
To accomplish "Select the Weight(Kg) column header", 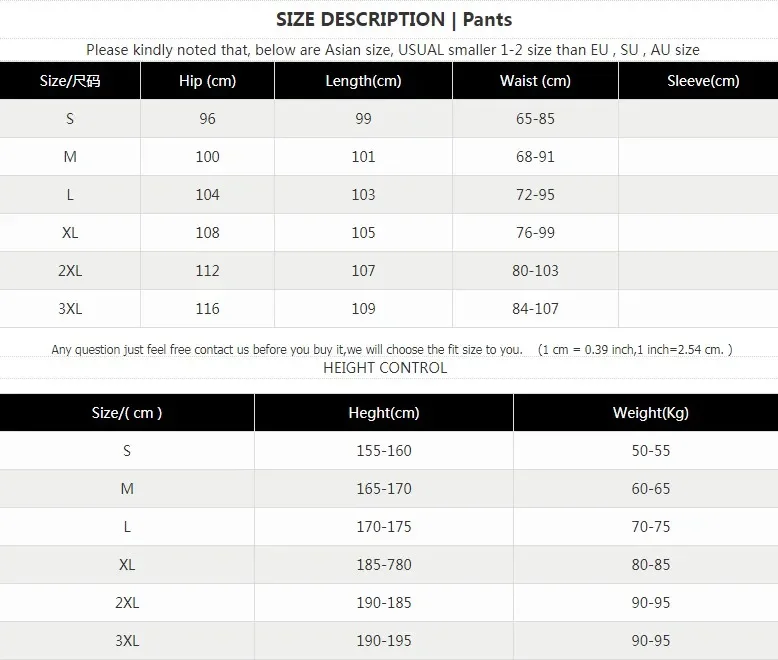I will click(651, 413).
